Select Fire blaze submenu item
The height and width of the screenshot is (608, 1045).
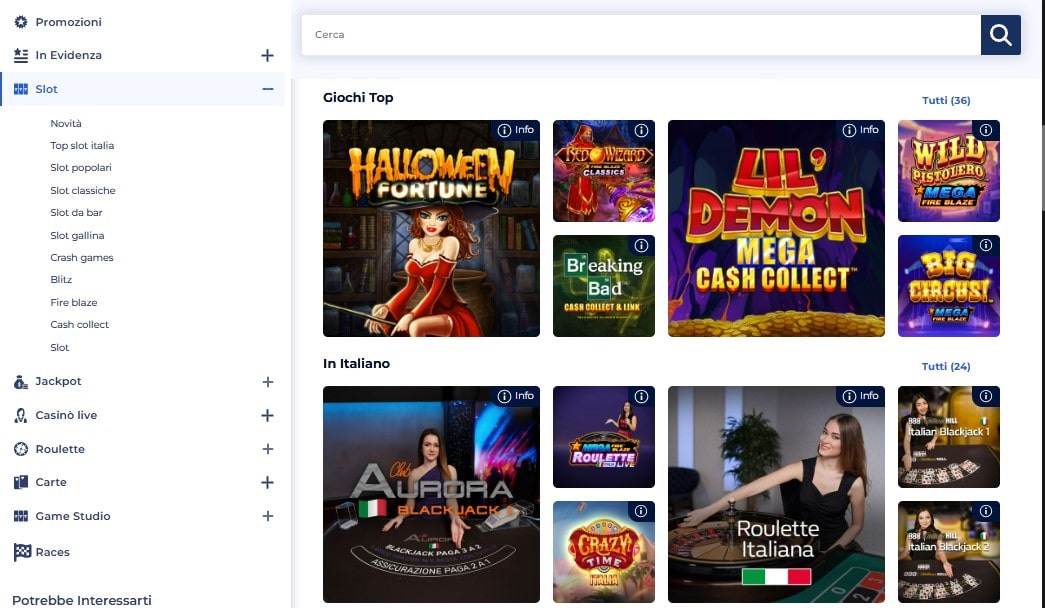coord(73,302)
